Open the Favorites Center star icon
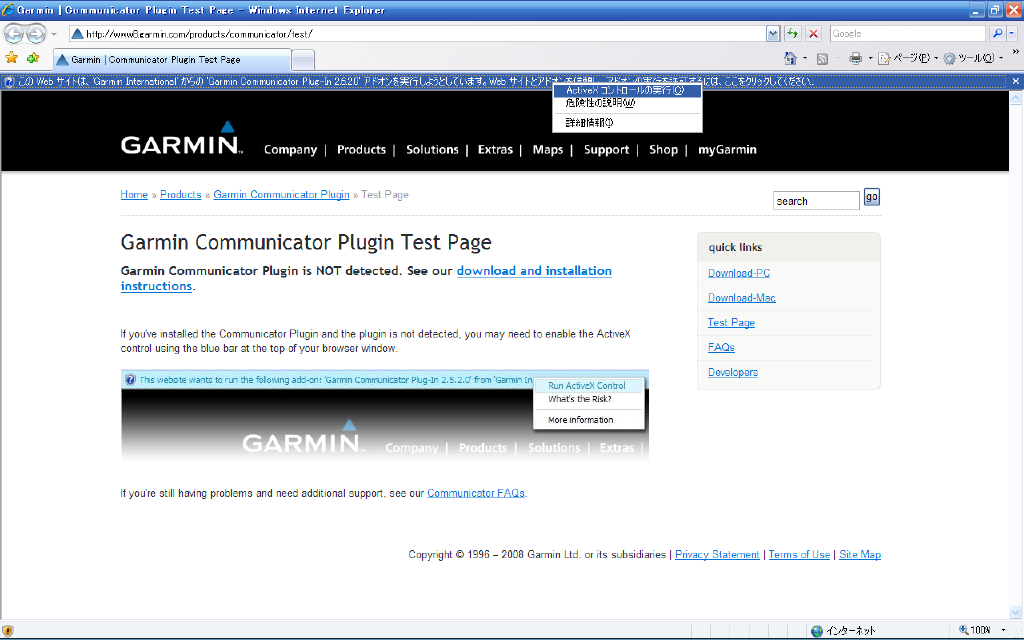 12,59
